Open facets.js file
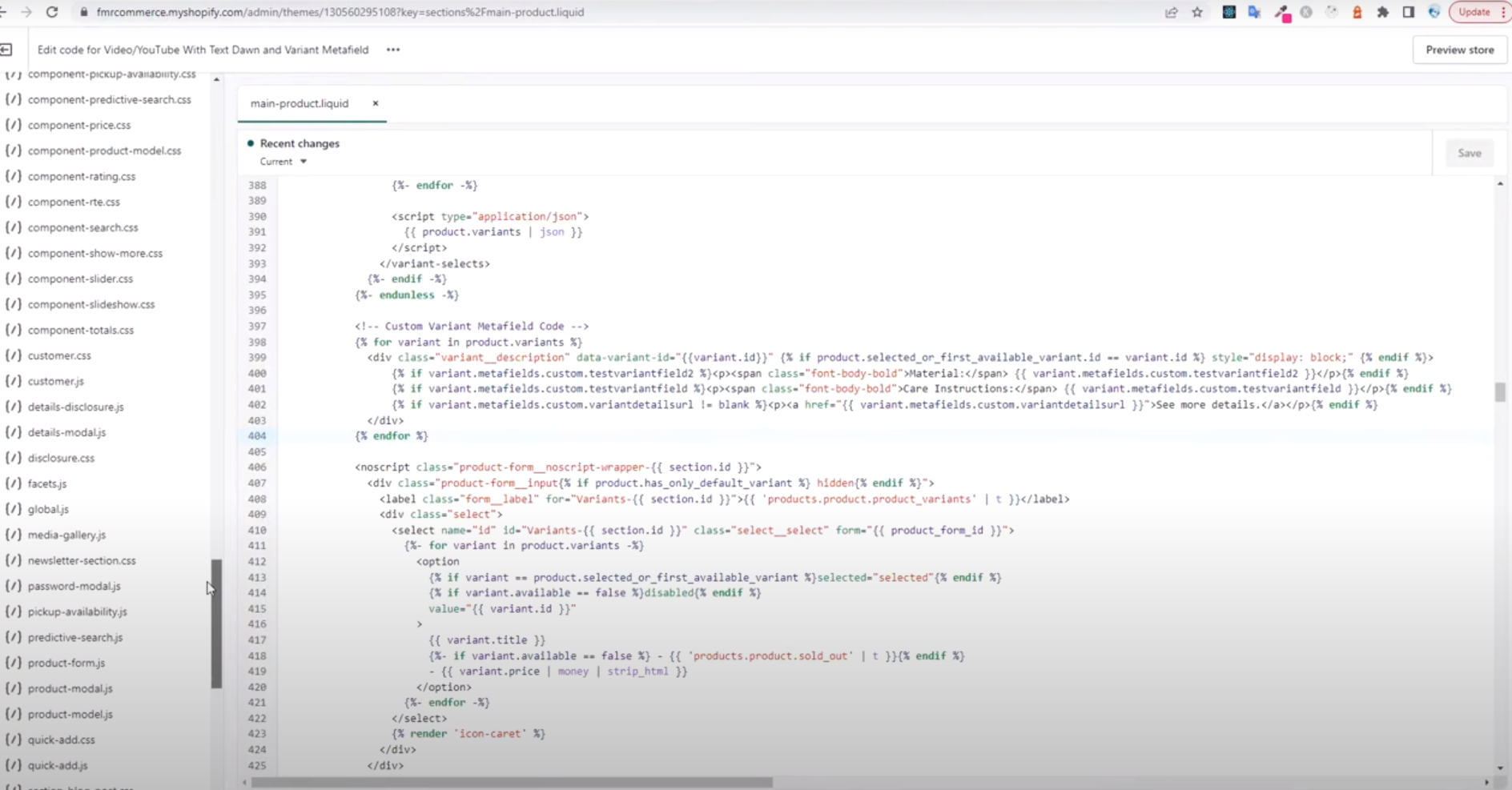The image size is (1512, 790). [46, 483]
